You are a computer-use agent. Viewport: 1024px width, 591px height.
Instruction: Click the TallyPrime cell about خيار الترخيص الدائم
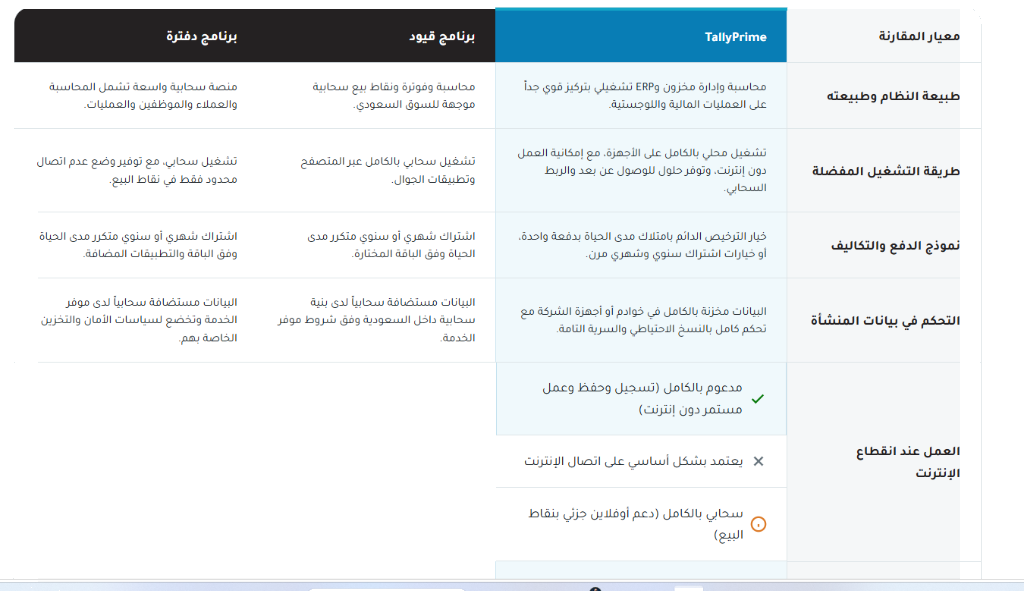click(x=641, y=245)
